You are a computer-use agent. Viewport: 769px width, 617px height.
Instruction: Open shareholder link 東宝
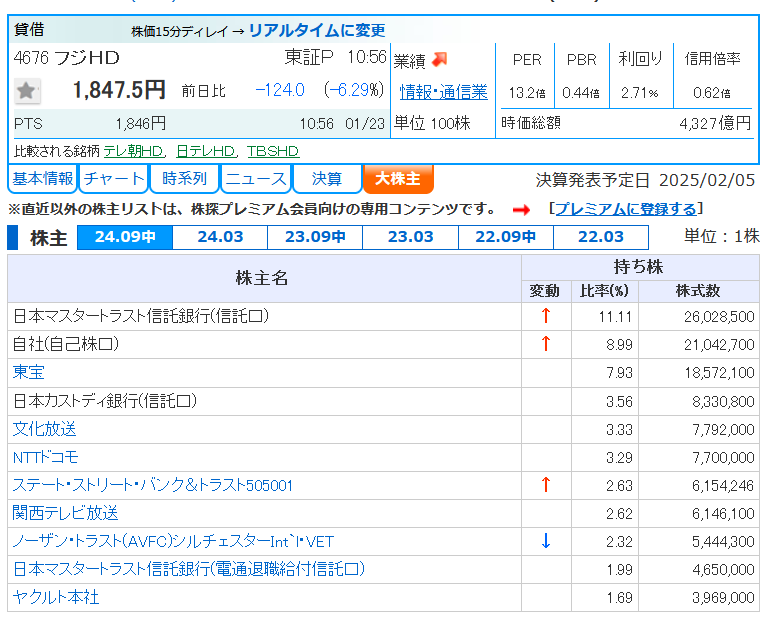(28, 372)
